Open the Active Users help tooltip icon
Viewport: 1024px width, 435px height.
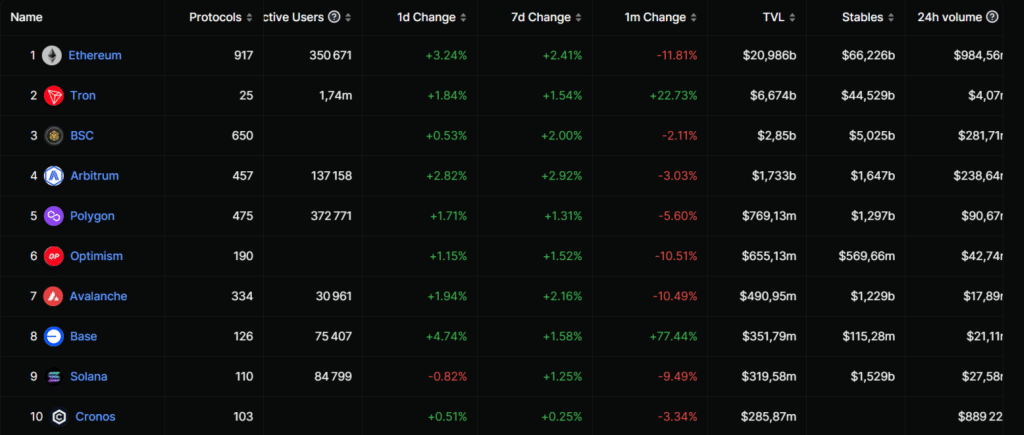pyautogui.click(x=334, y=17)
